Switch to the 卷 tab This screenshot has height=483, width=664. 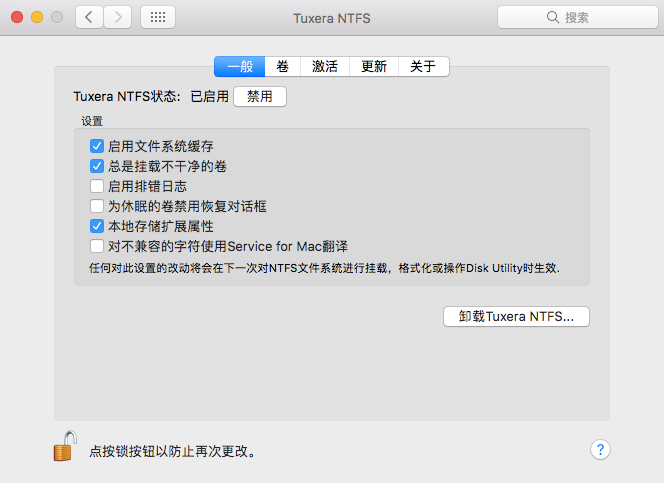click(x=283, y=67)
